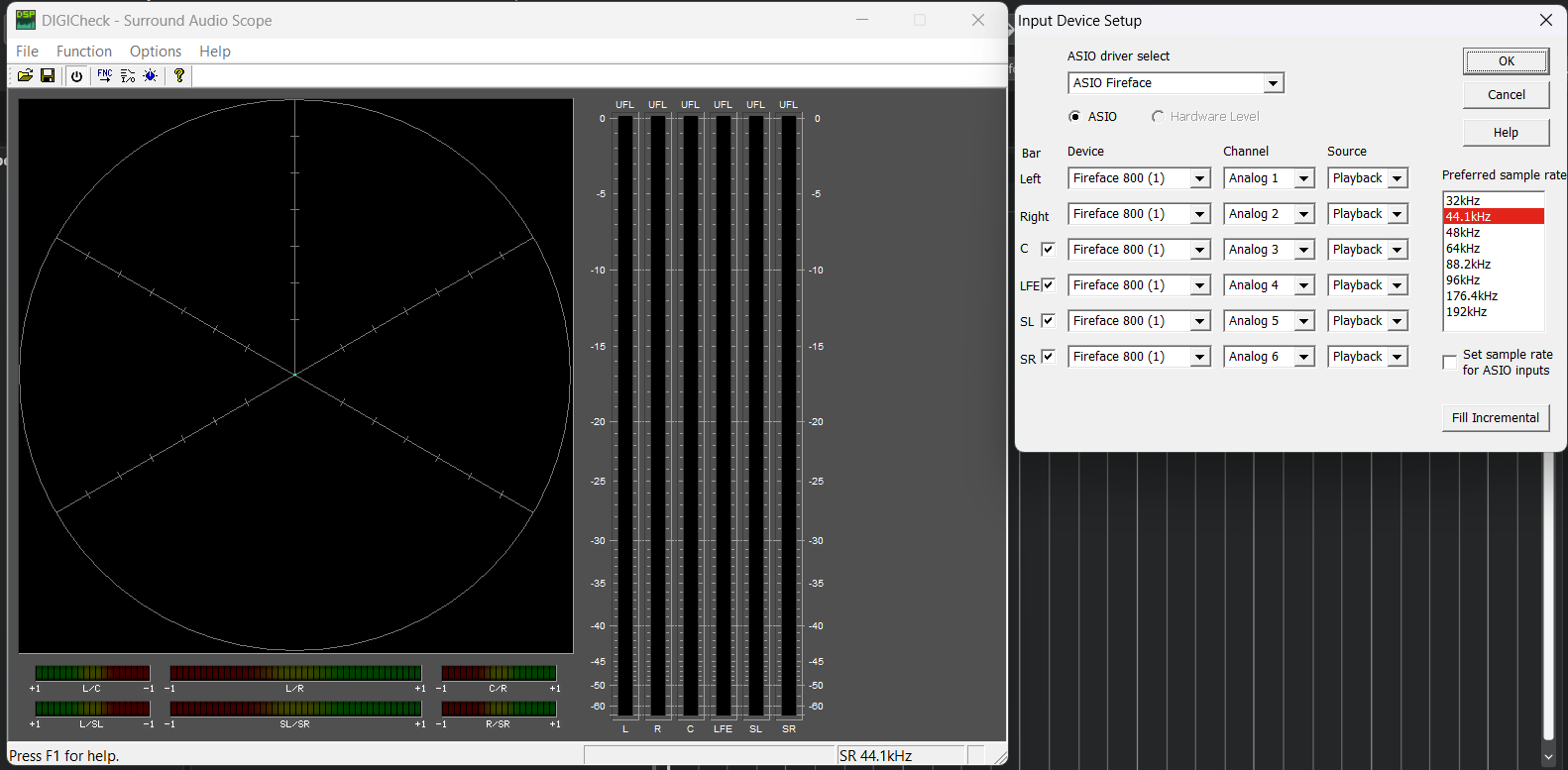Select the ASIO radio button
The width and height of the screenshot is (1568, 770).
pos(1074,117)
